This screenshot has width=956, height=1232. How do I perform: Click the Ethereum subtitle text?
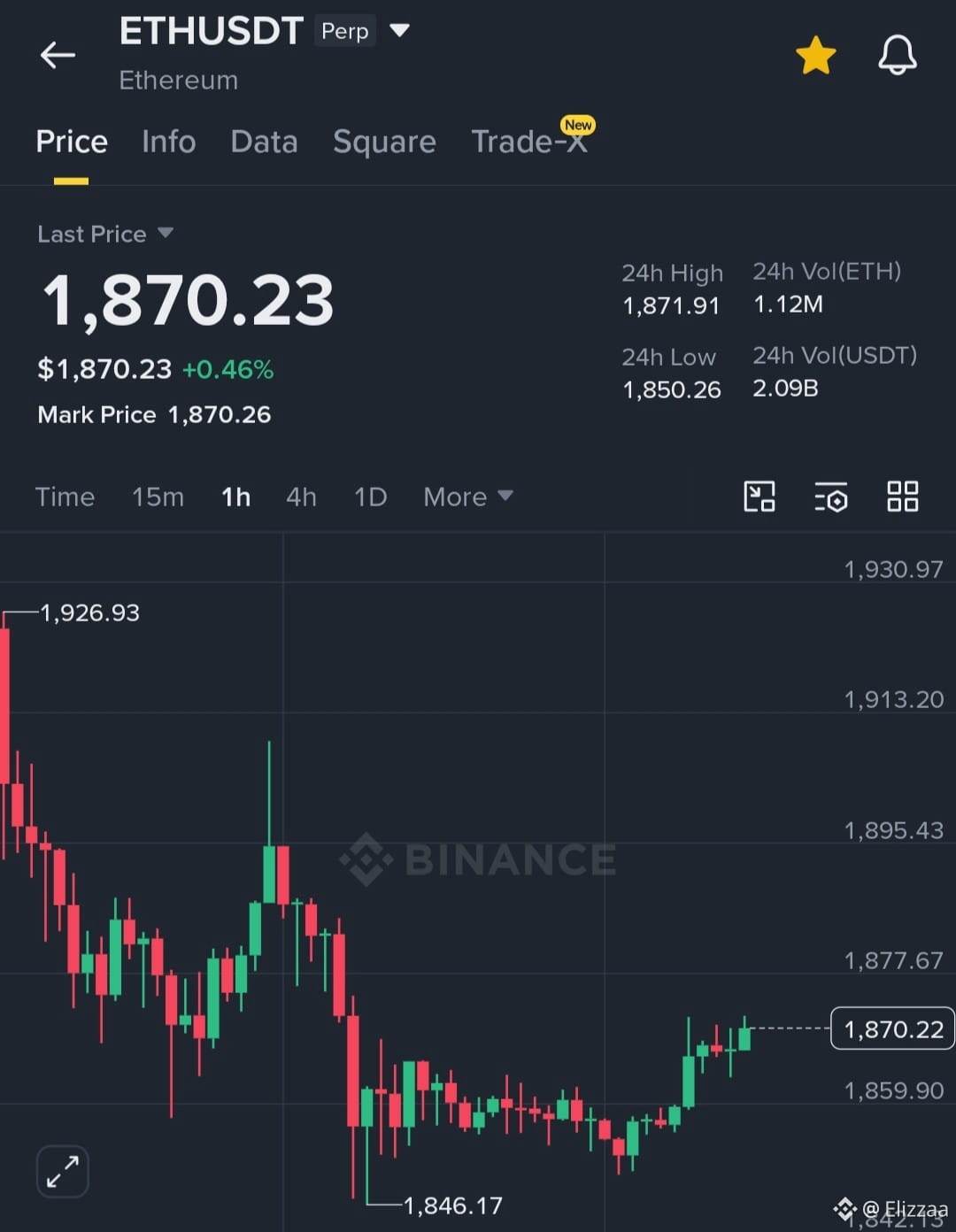(x=179, y=81)
